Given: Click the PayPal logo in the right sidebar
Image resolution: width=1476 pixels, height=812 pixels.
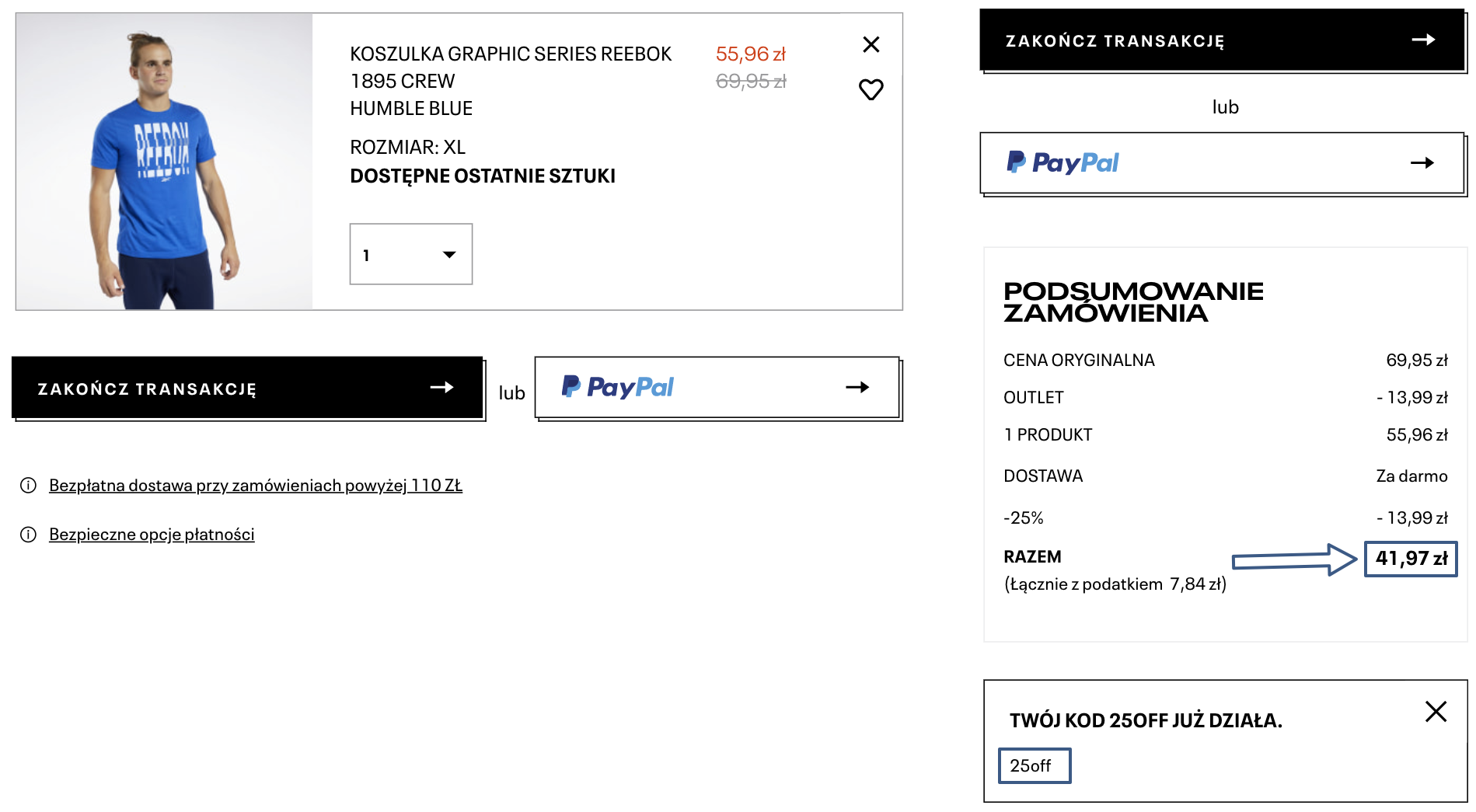Looking at the screenshot, I should tap(1063, 162).
